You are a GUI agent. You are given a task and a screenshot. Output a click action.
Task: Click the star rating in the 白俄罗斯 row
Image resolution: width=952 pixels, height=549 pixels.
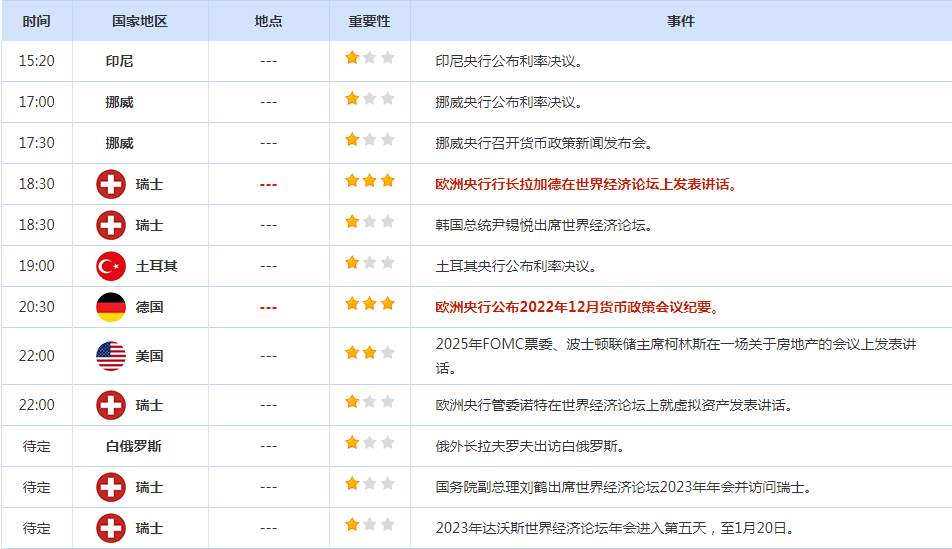370,443
